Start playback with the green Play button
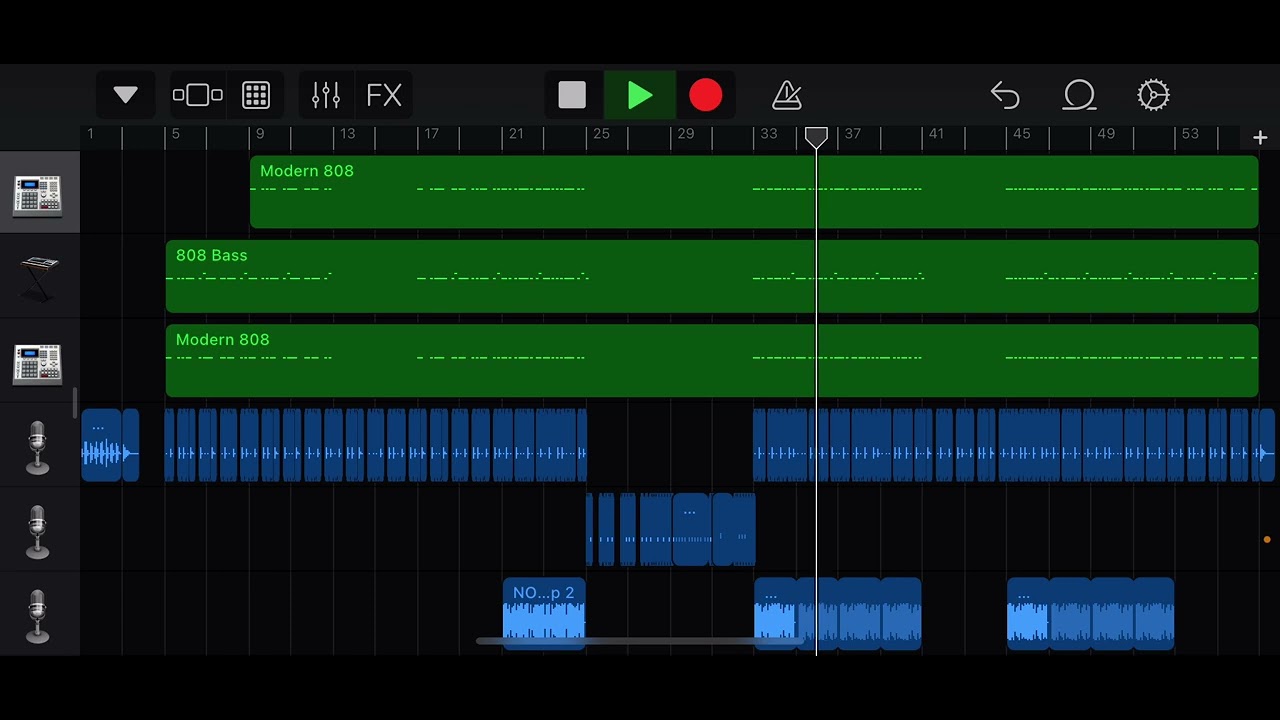 640,95
